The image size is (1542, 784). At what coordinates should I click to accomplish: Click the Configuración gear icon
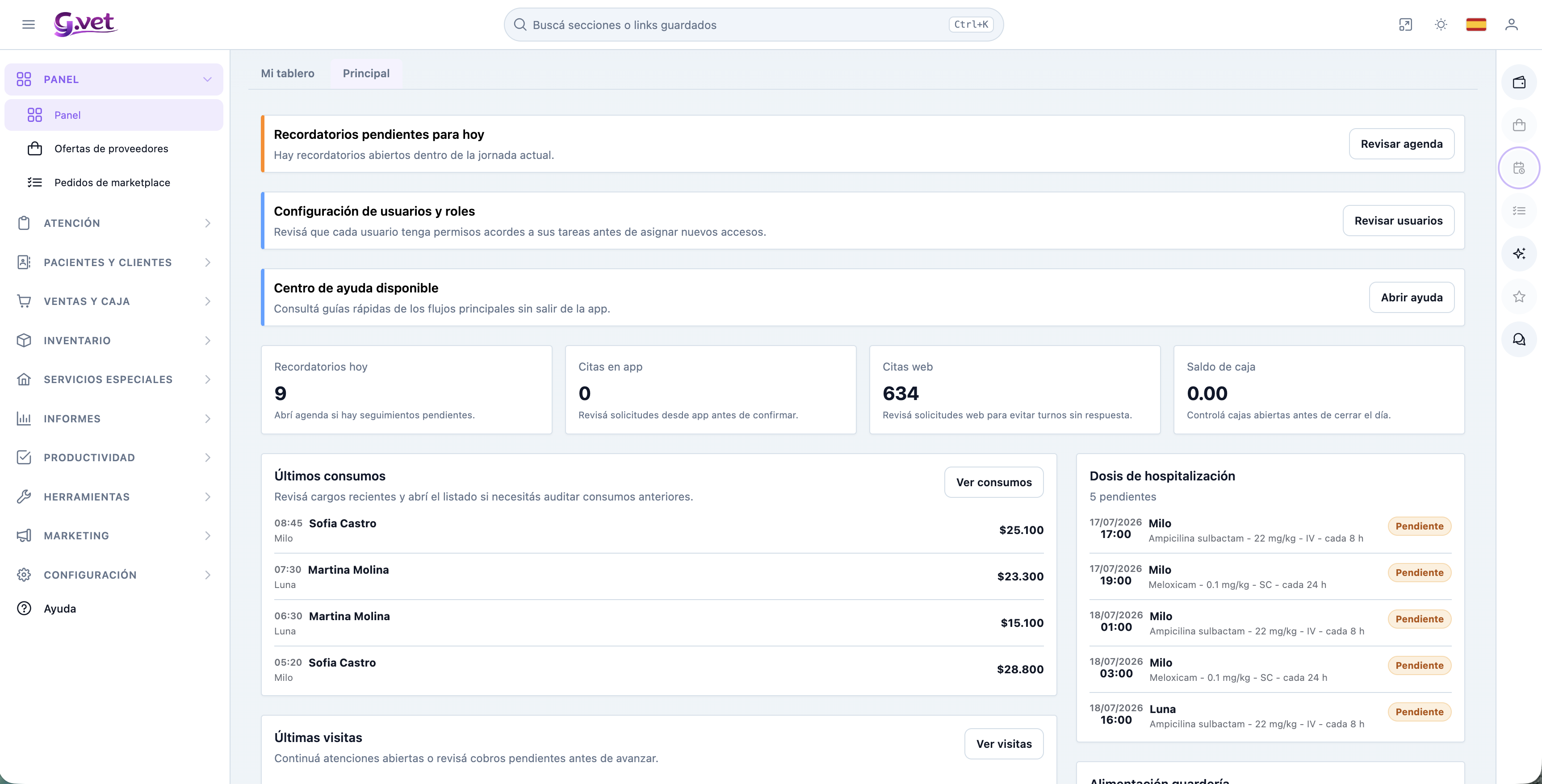24,575
